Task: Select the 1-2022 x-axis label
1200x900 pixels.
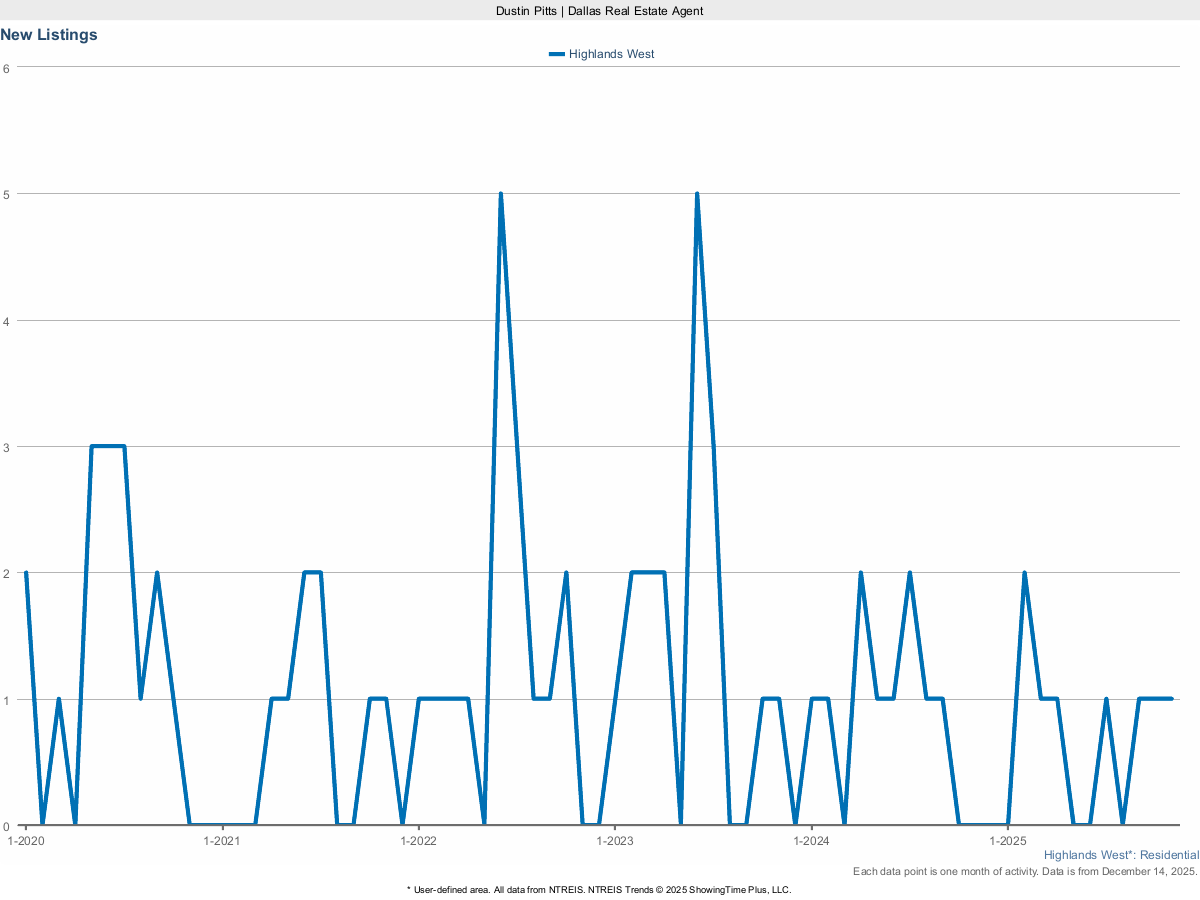Action: (x=418, y=841)
